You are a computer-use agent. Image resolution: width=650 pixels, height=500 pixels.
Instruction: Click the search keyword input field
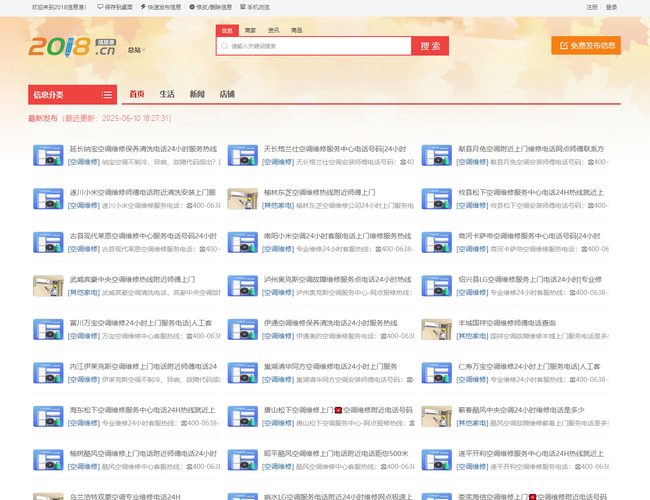315,46
